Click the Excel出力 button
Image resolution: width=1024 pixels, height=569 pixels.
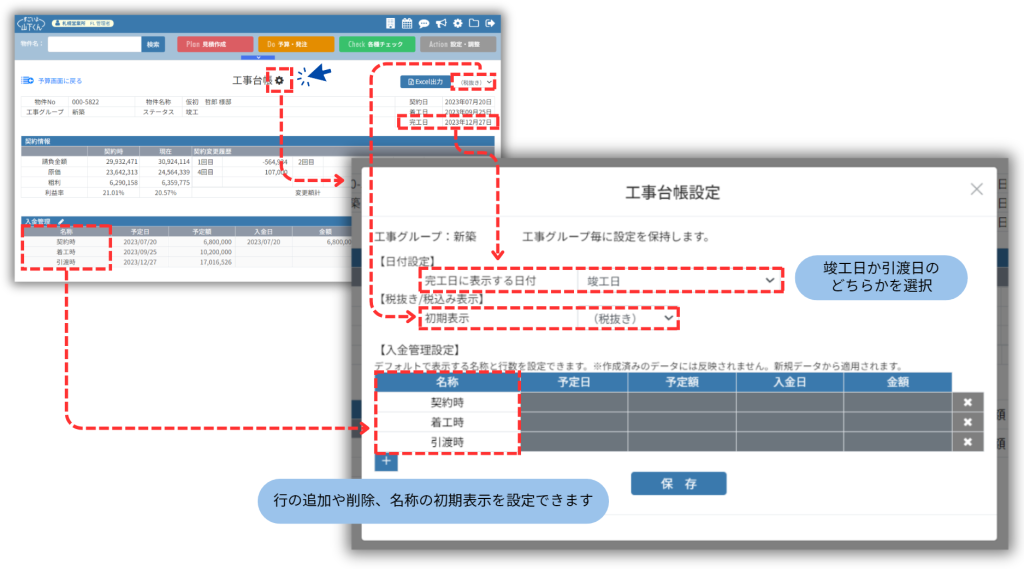point(424,81)
